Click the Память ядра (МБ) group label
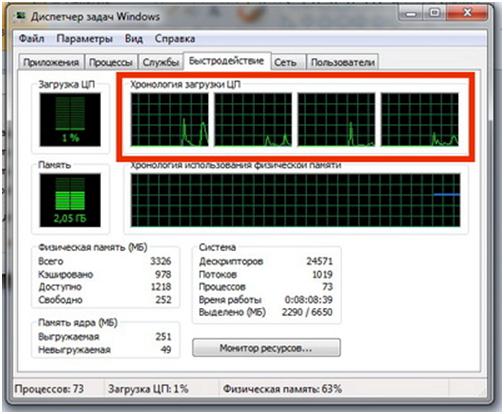This screenshot has height=414, width=504. tap(78, 323)
